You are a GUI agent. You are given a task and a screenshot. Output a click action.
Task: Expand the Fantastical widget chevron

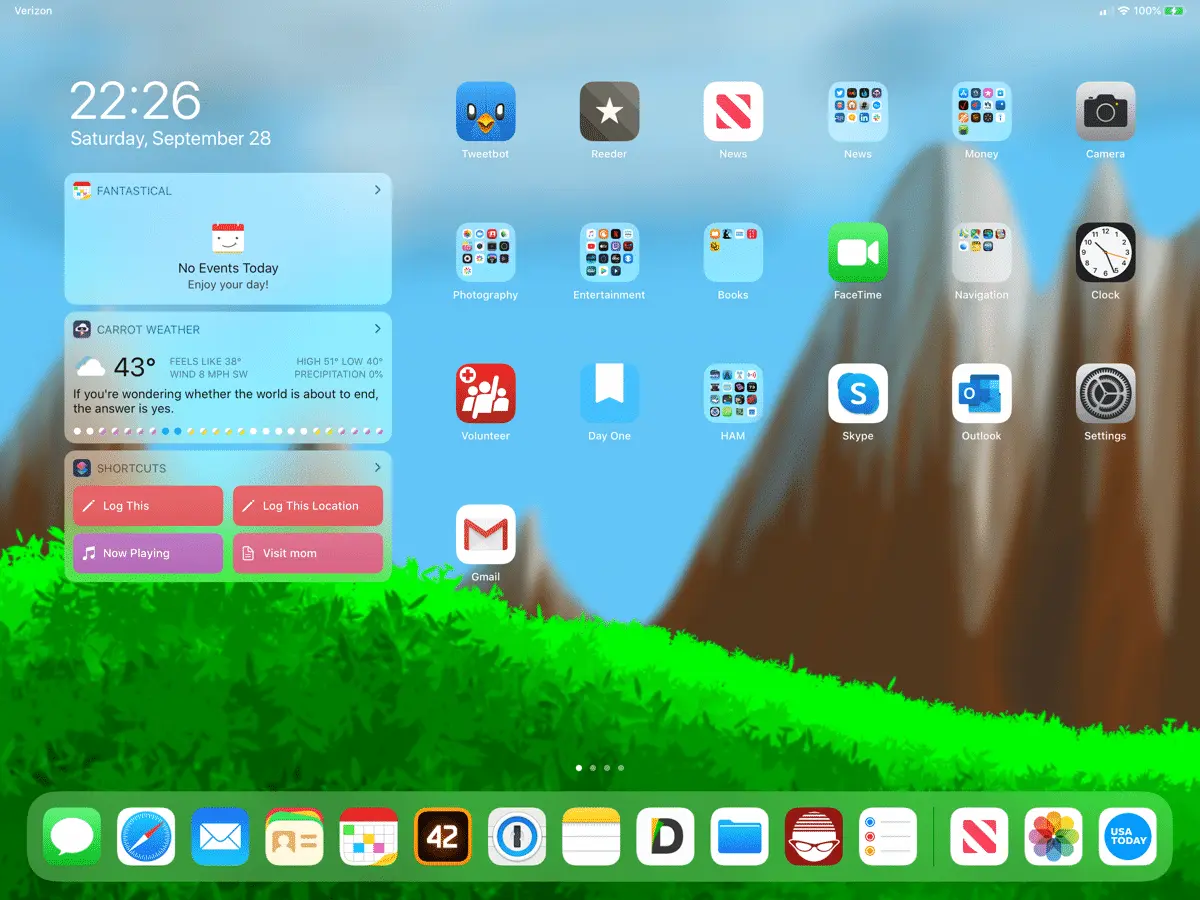coord(377,190)
